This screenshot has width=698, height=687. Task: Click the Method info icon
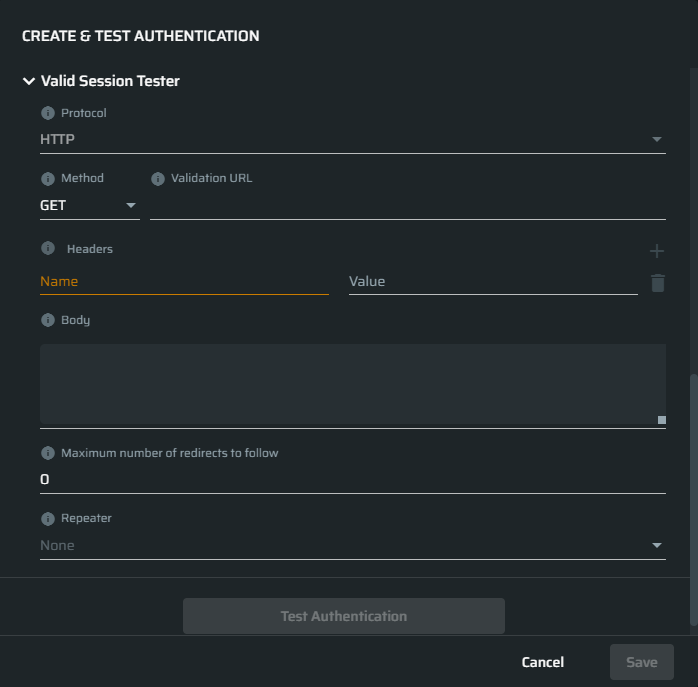[48, 179]
